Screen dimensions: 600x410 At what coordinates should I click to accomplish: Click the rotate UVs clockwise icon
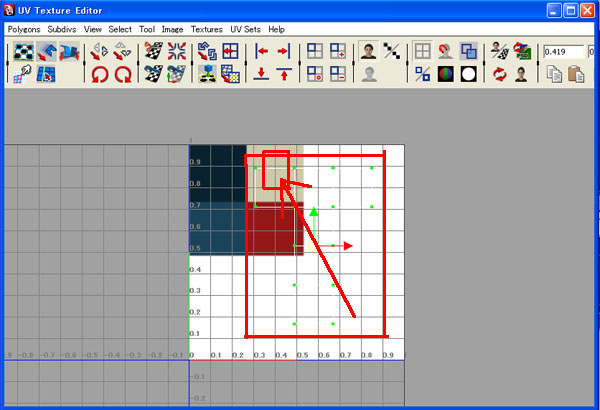click(123, 73)
